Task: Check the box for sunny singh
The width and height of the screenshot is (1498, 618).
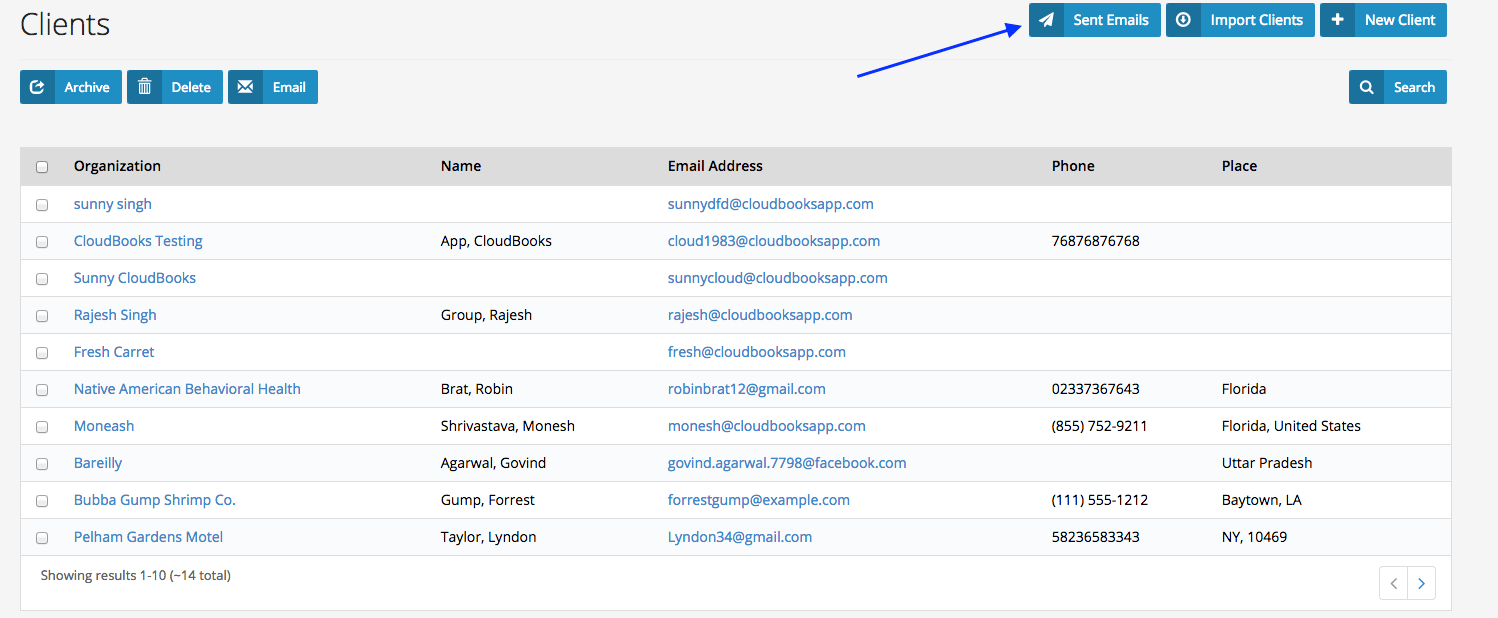Action: point(42,205)
